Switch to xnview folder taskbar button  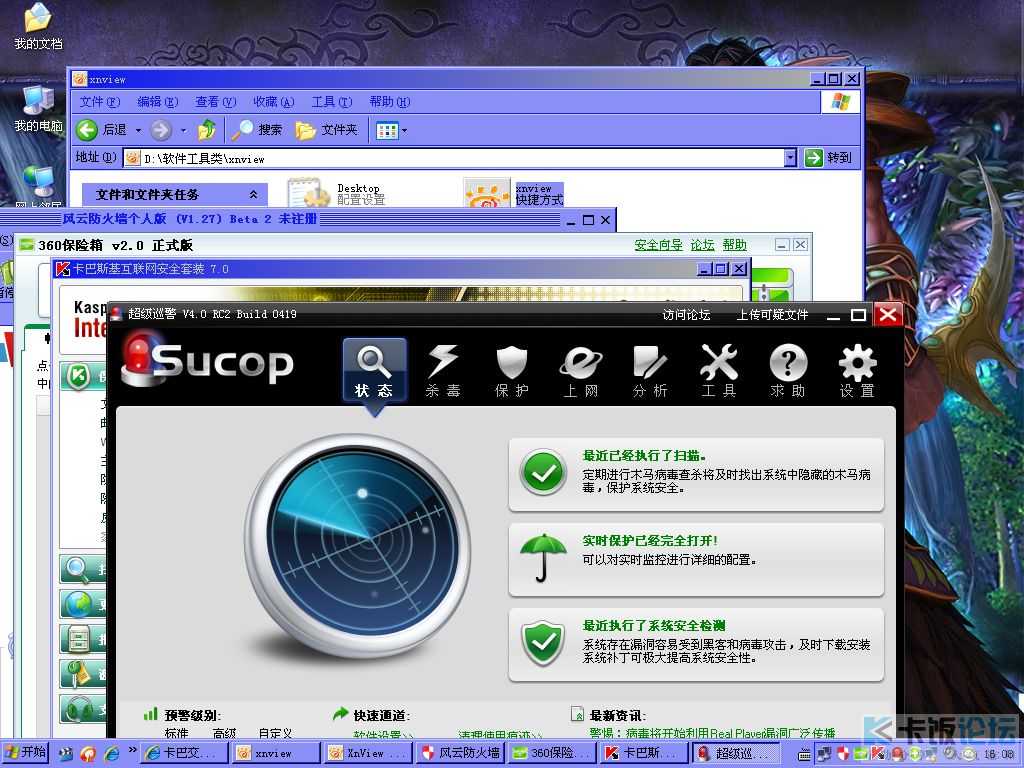276,753
